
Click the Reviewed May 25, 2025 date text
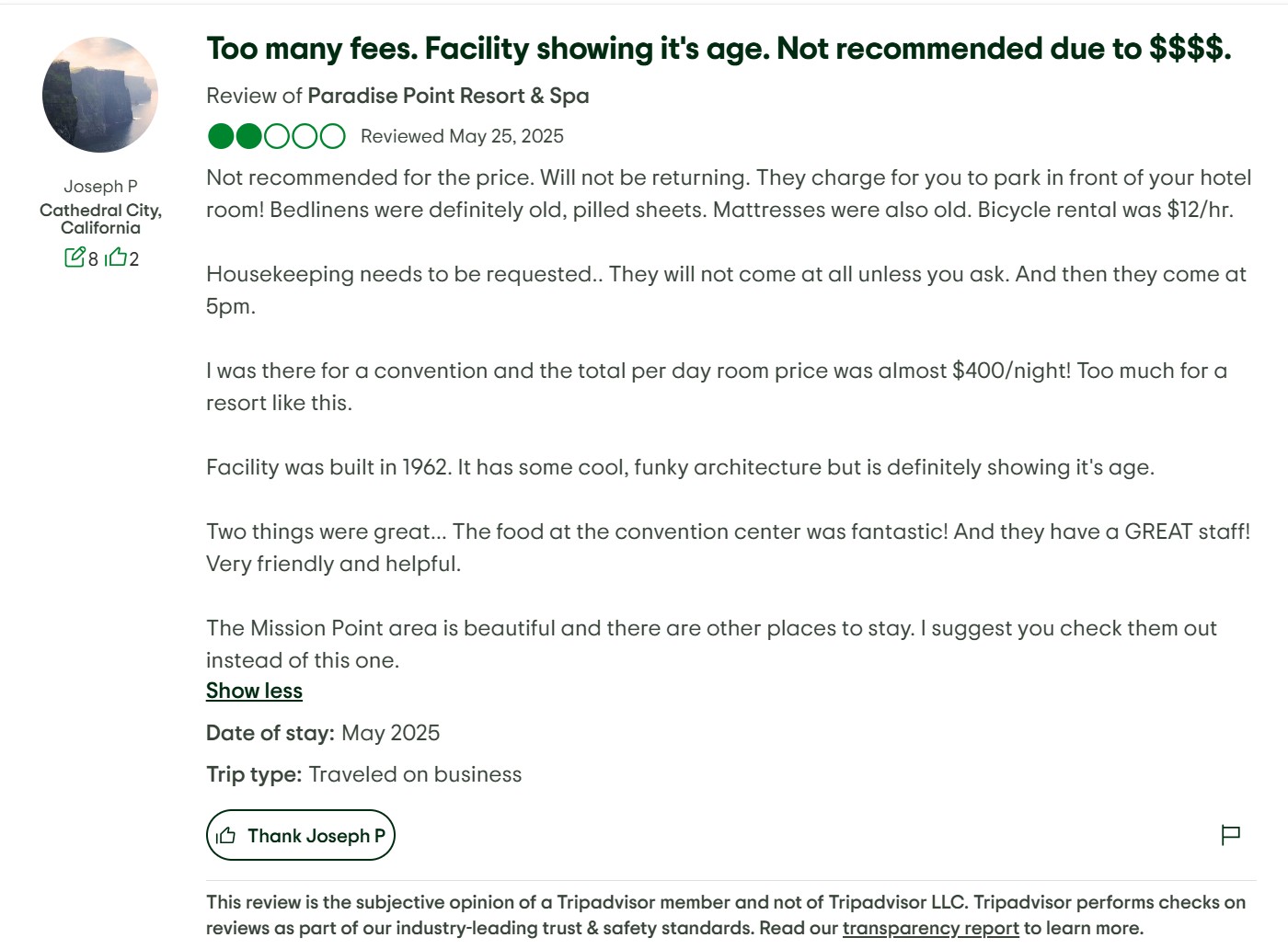462,136
